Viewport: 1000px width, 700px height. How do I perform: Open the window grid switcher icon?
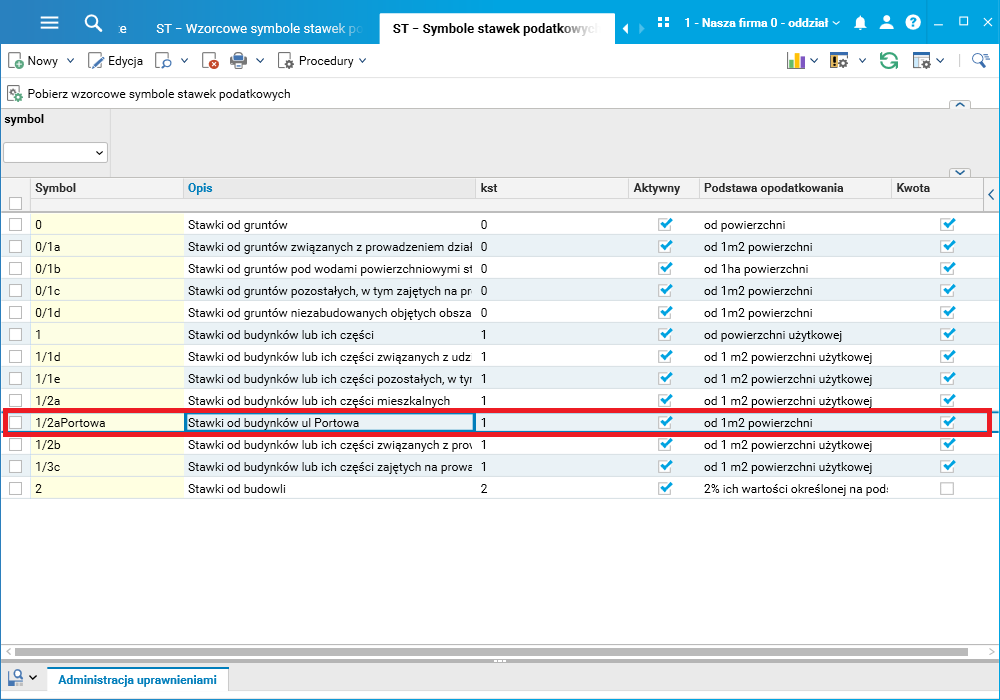663,22
